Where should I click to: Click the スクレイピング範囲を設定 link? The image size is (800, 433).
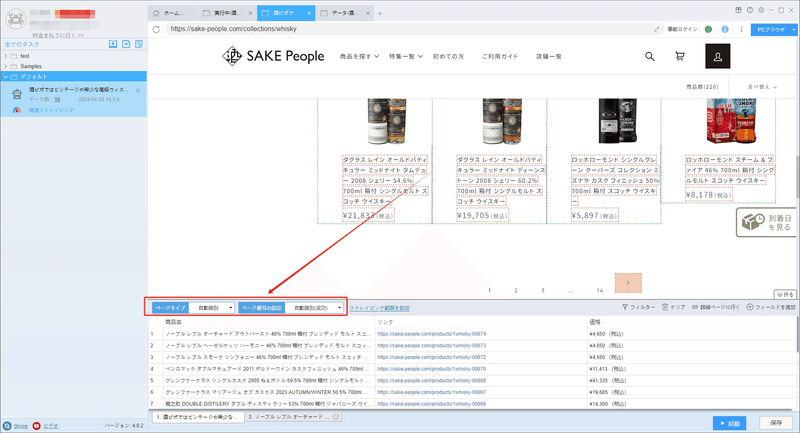click(x=379, y=308)
